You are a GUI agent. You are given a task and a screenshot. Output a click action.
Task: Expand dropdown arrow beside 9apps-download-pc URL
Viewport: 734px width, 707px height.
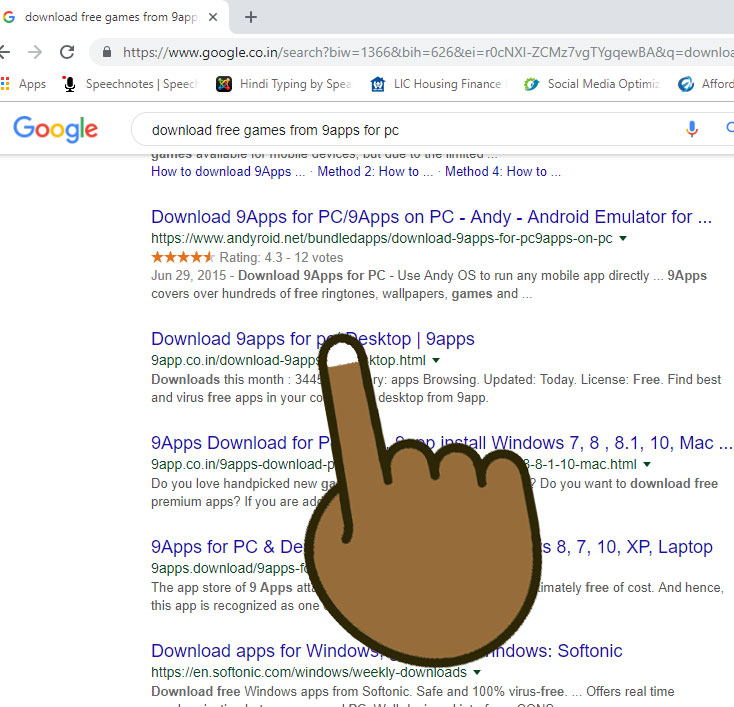click(647, 465)
